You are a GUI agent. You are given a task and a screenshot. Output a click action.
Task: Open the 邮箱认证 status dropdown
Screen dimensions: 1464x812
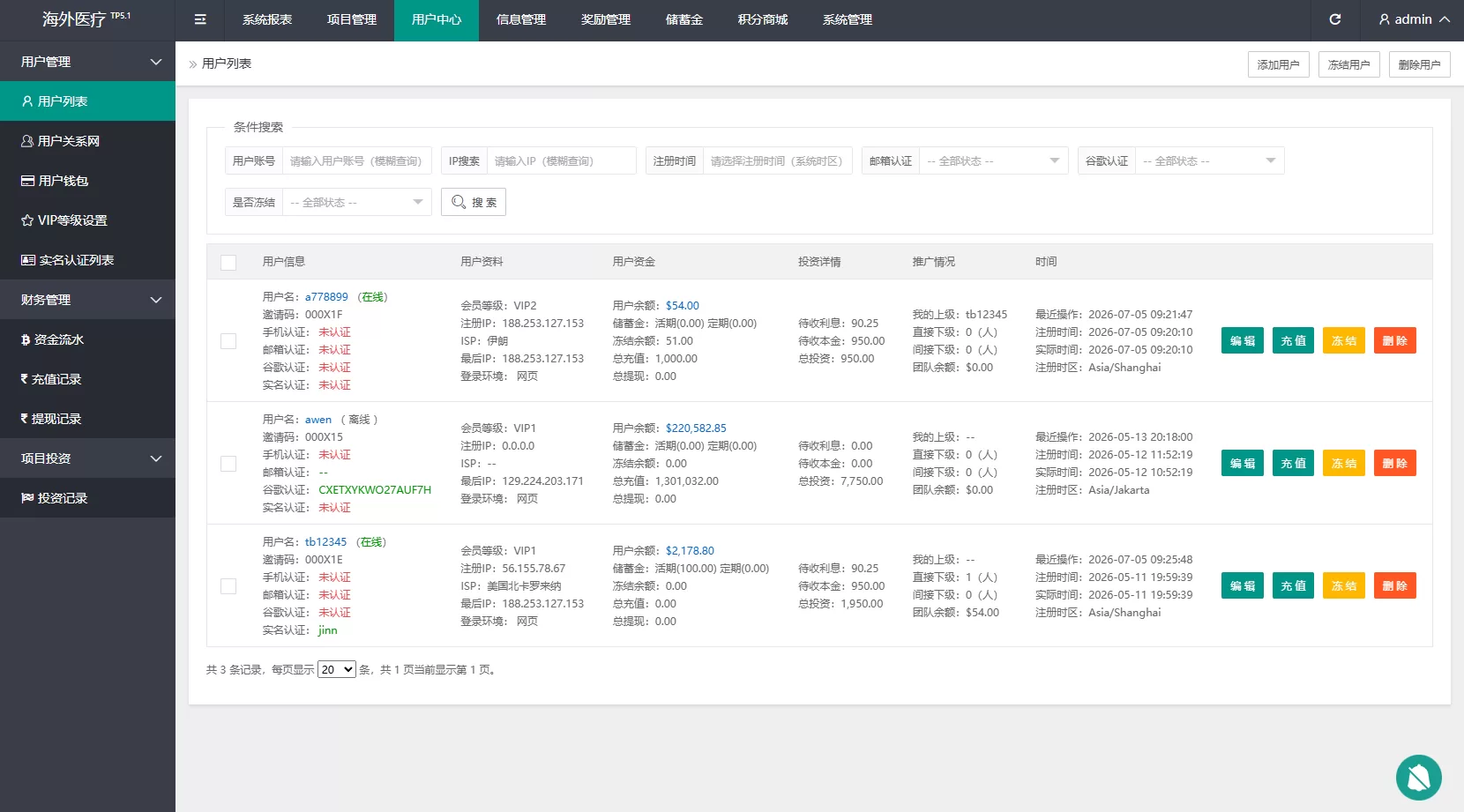[993, 160]
